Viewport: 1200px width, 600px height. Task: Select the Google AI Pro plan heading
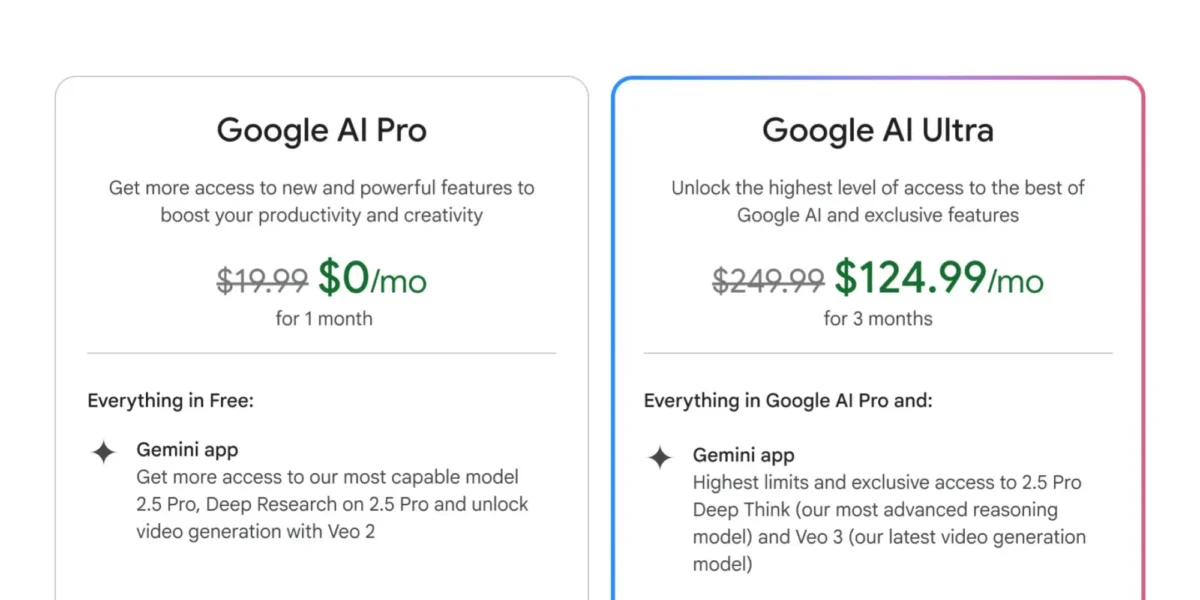coord(322,130)
